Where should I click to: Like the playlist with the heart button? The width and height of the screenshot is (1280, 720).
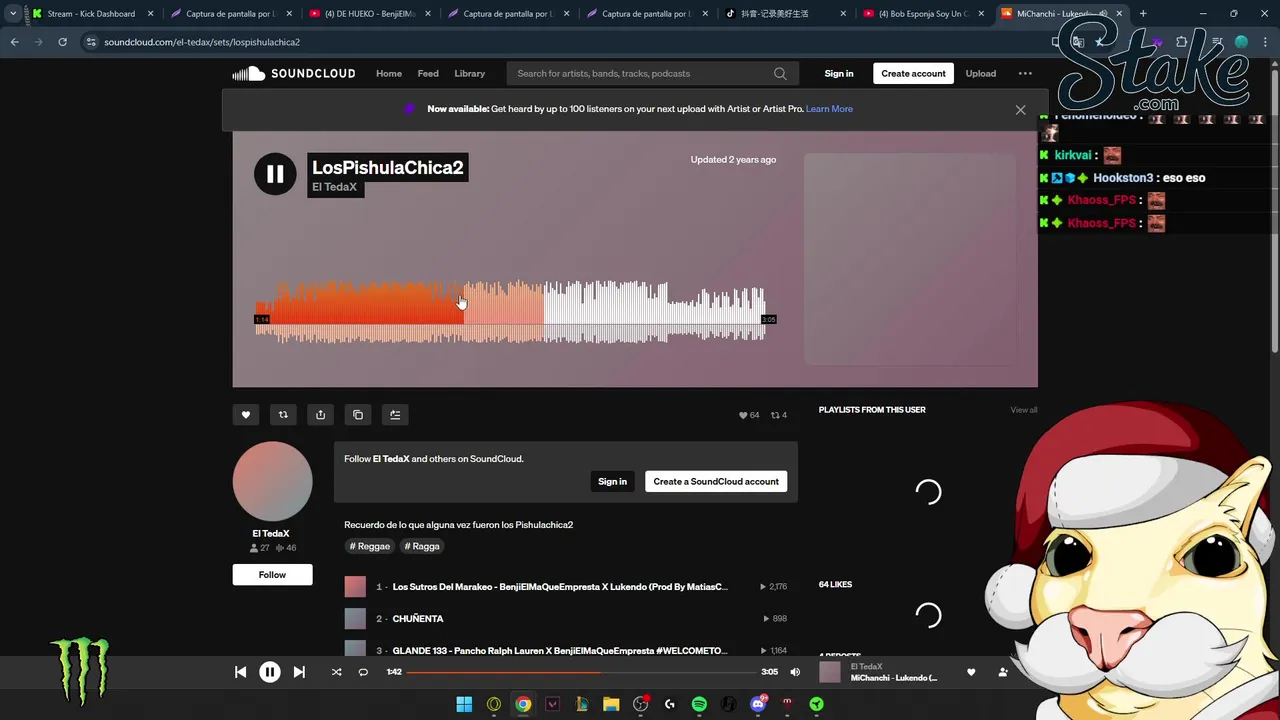pyautogui.click(x=246, y=415)
